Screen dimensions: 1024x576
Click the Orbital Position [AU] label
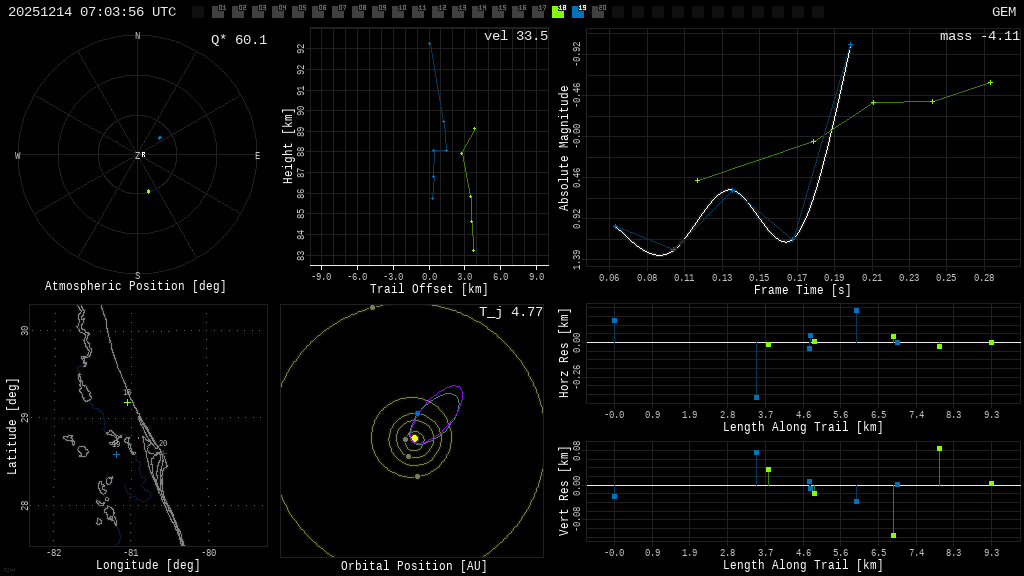pos(414,566)
